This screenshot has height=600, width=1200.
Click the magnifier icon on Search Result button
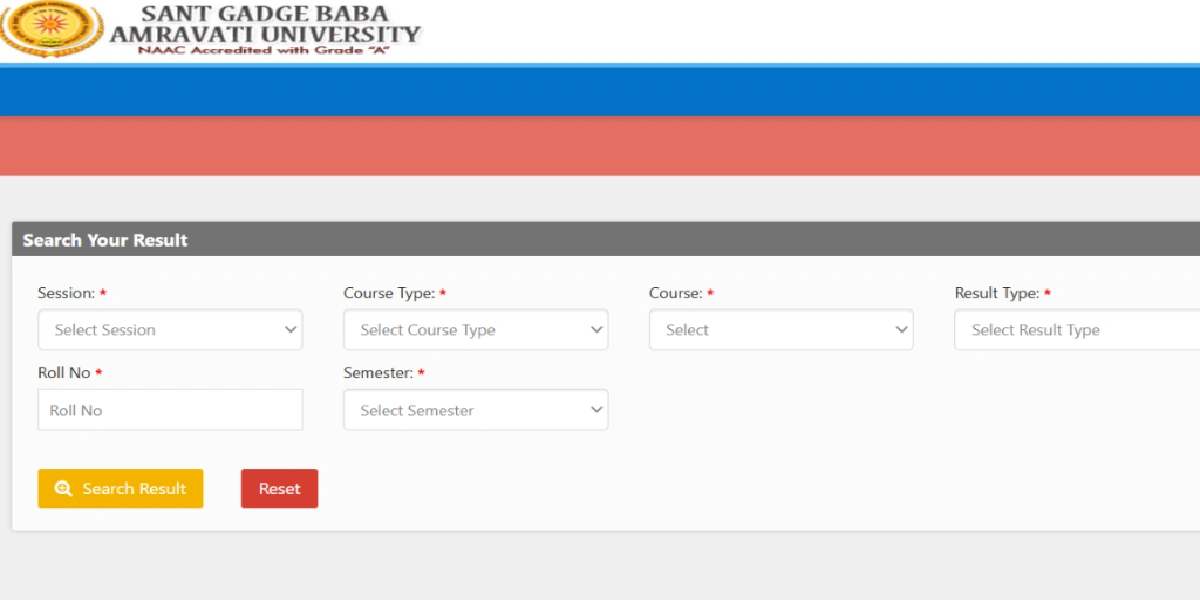click(x=63, y=488)
